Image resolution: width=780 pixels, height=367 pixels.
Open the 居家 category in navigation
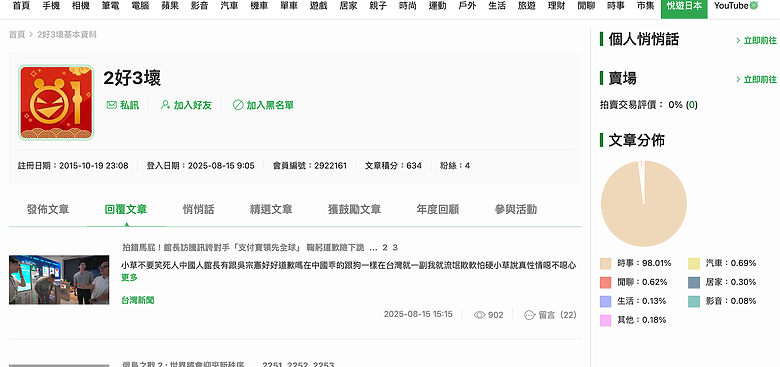tap(348, 6)
